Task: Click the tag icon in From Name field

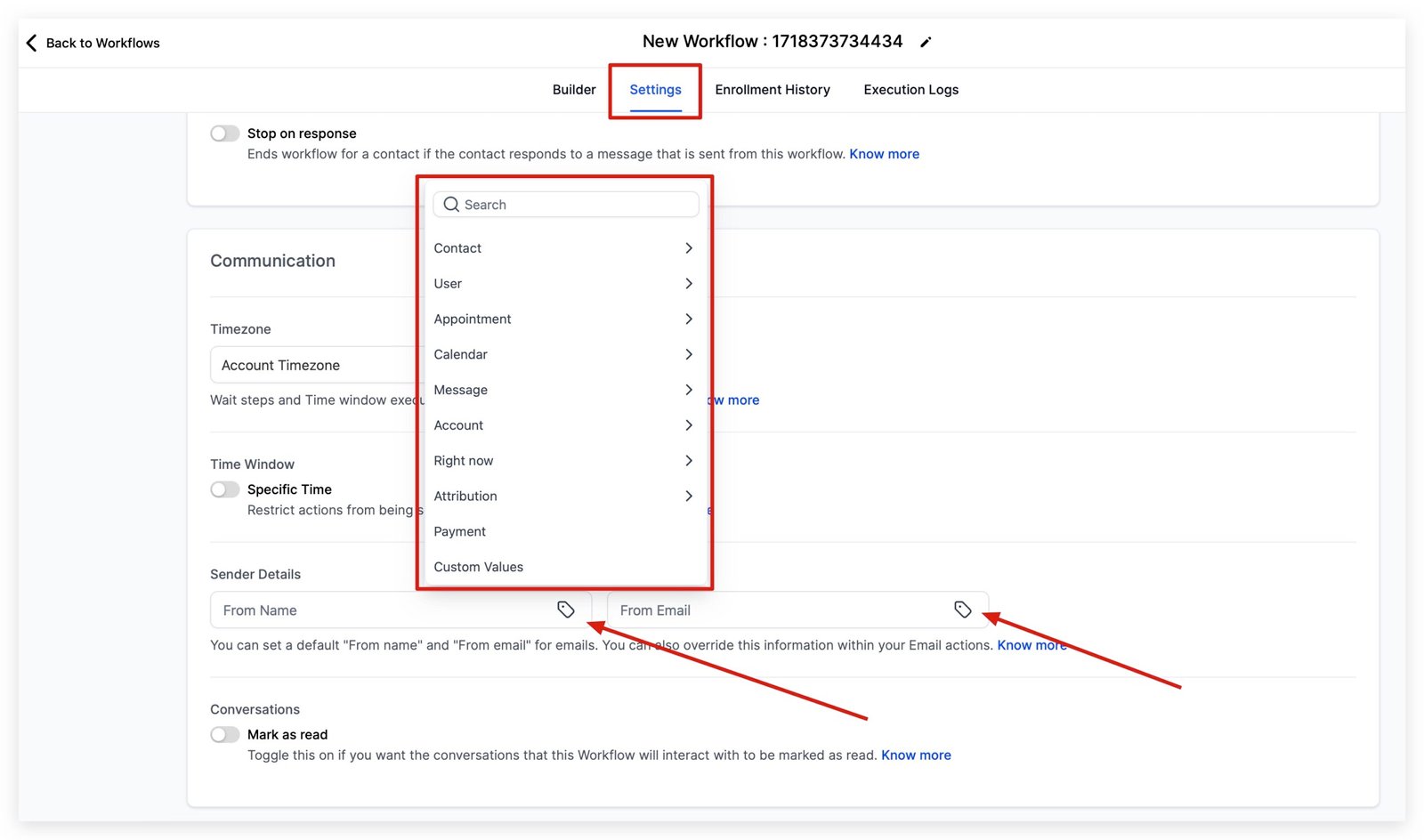Action: pos(565,610)
